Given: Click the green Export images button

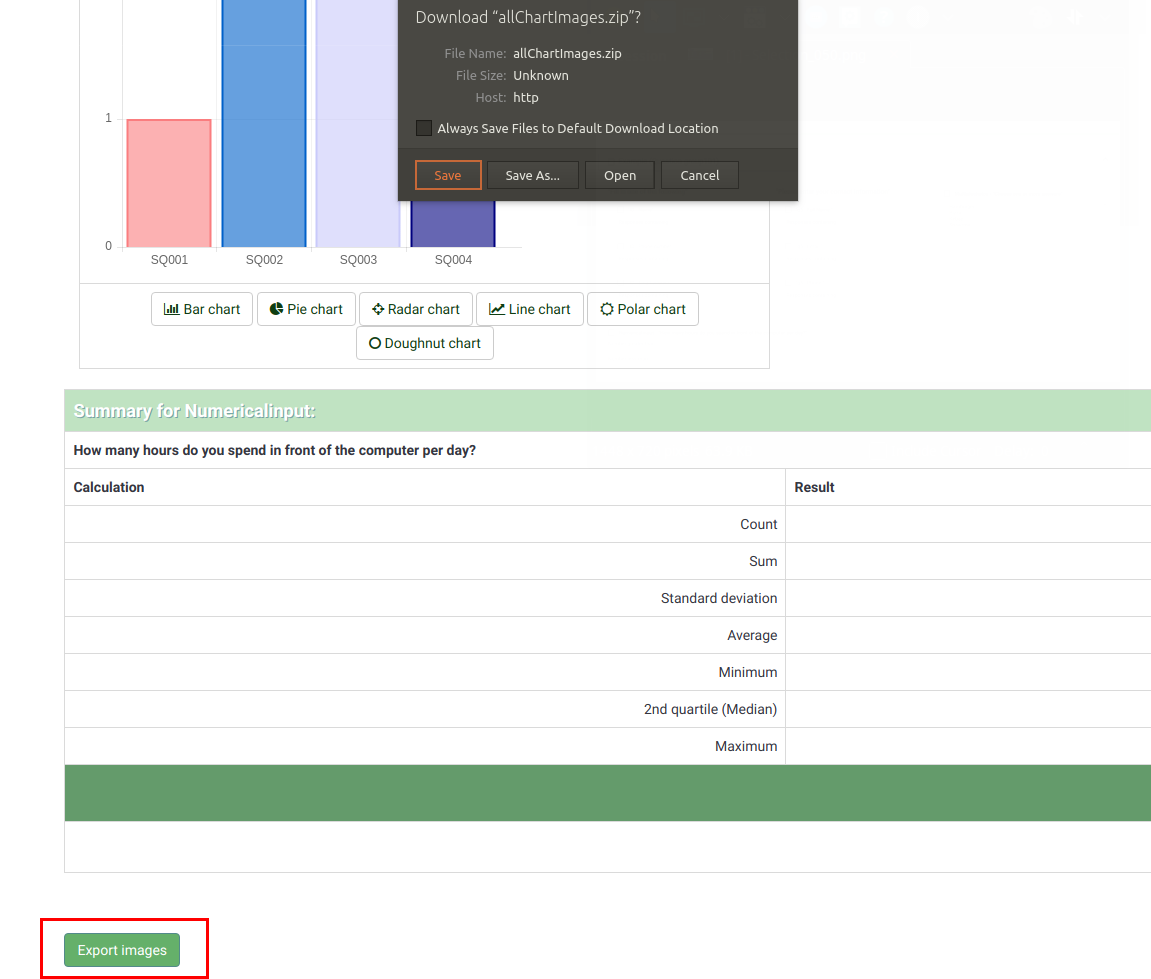Looking at the screenshot, I should [x=122, y=950].
